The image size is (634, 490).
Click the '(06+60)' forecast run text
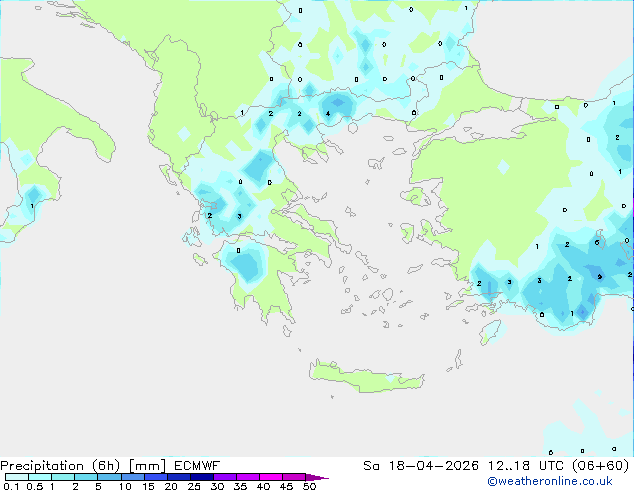(x=601, y=466)
